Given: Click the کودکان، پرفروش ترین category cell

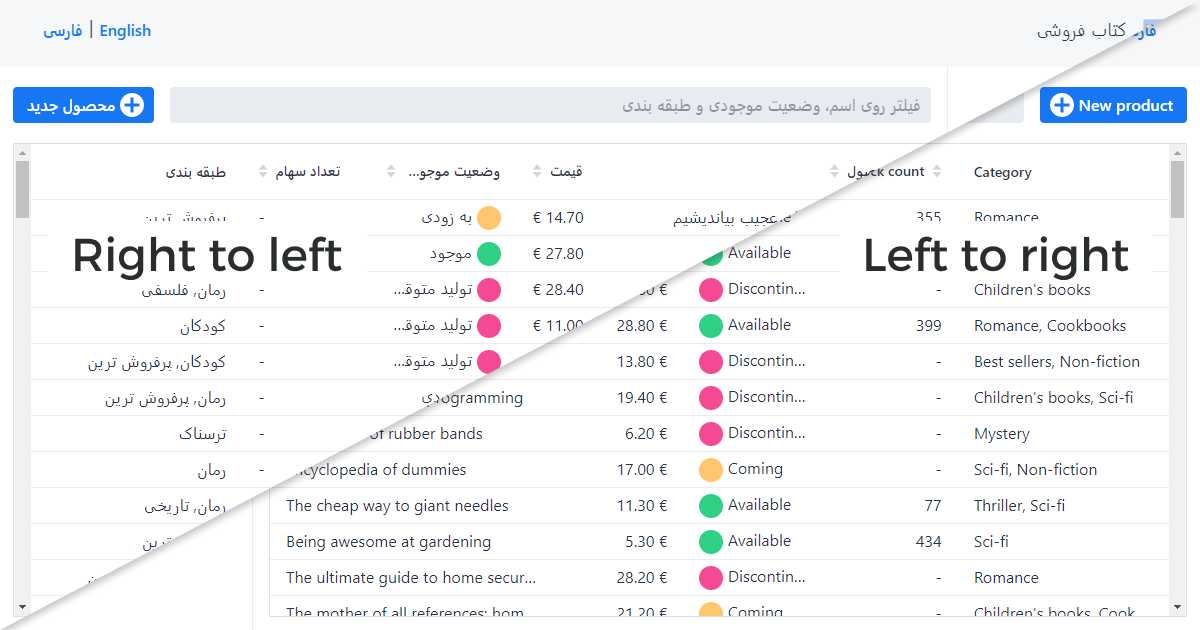Looking at the screenshot, I should [x=157, y=362].
